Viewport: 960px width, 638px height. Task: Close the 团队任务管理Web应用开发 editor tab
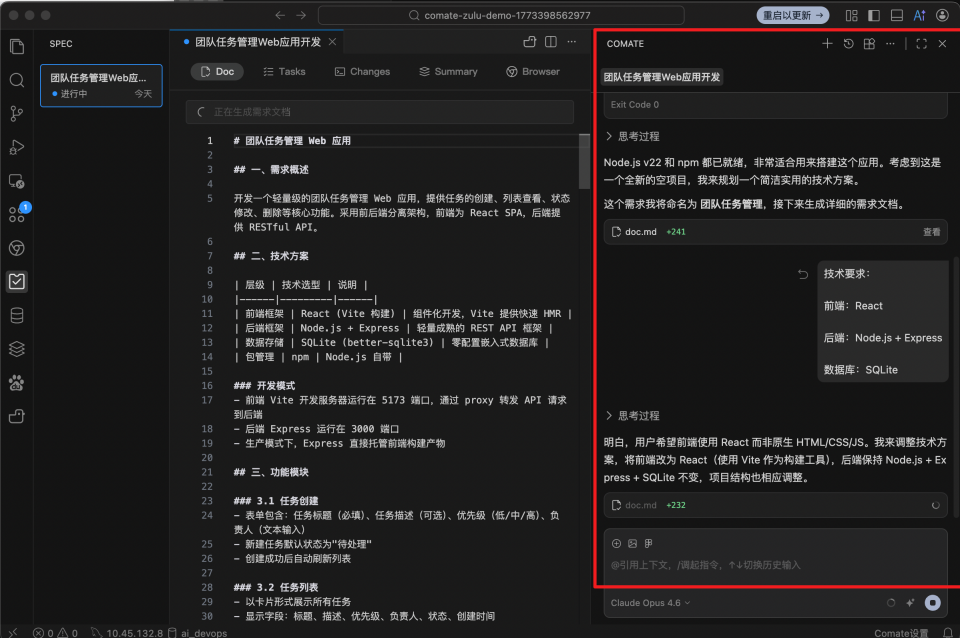pyautogui.click(x=332, y=42)
